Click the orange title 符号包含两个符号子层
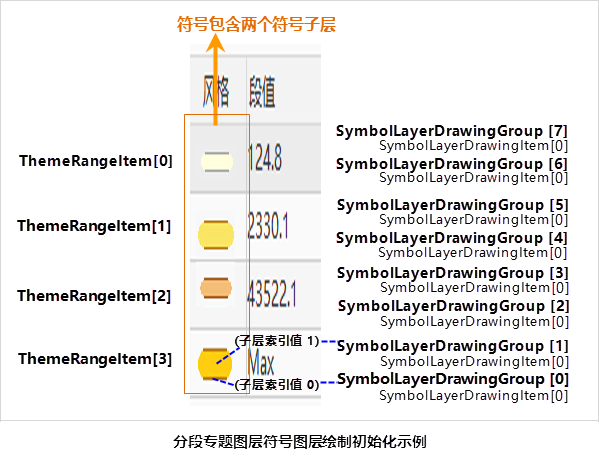The height and width of the screenshot is (465, 599). [256, 24]
